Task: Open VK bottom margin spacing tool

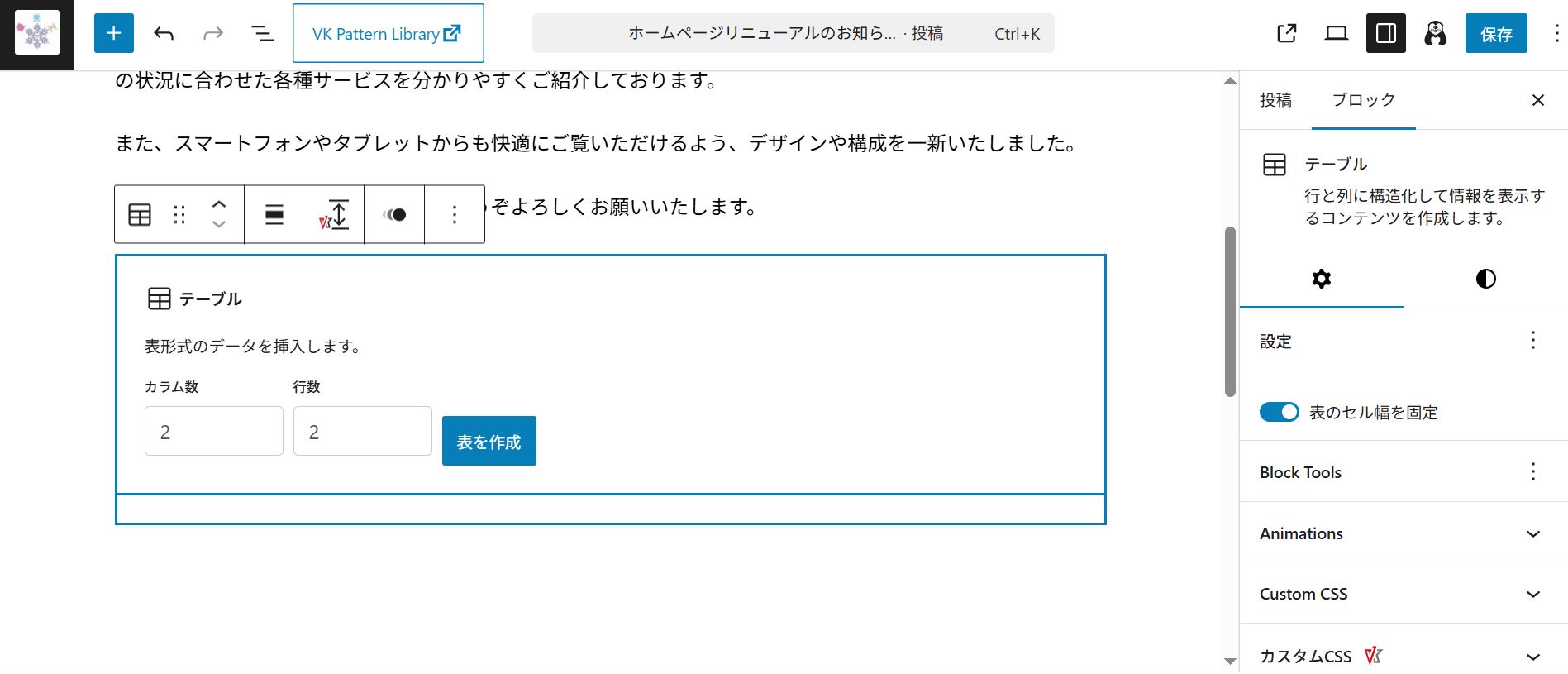Action: point(335,215)
